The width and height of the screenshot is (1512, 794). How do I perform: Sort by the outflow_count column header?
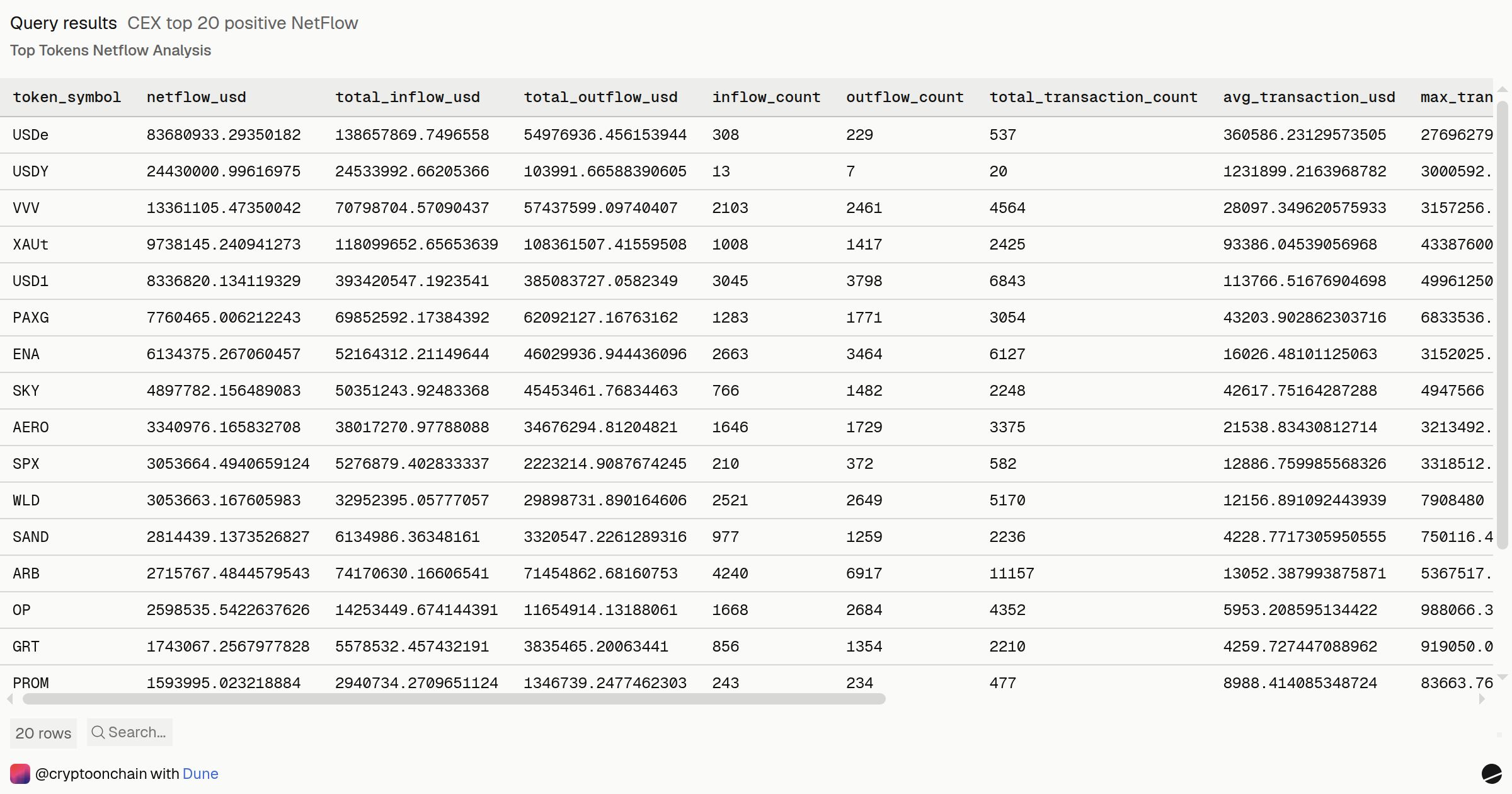pos(905,97)
